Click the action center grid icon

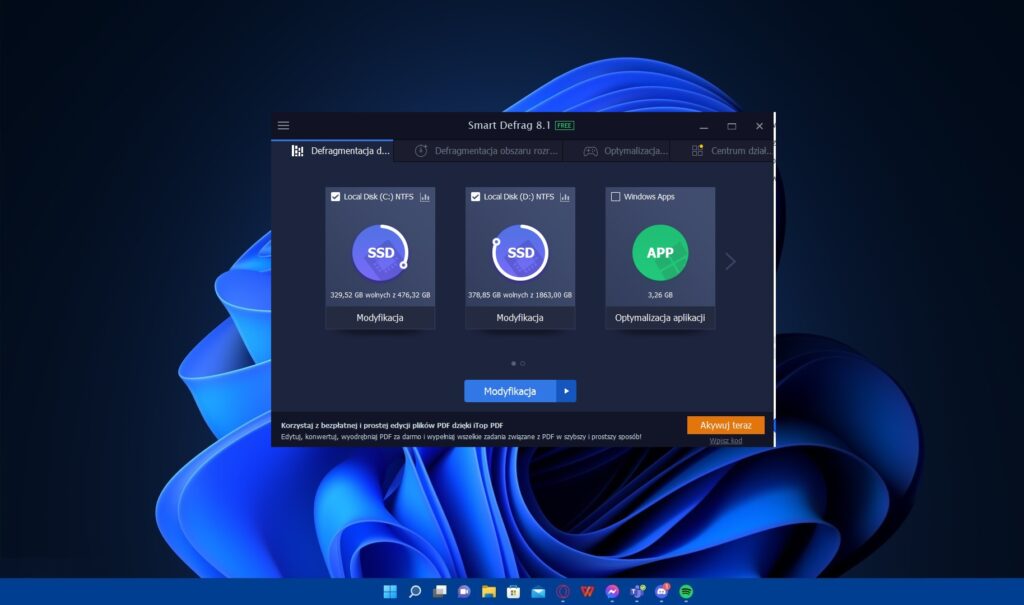click(697, 151)
